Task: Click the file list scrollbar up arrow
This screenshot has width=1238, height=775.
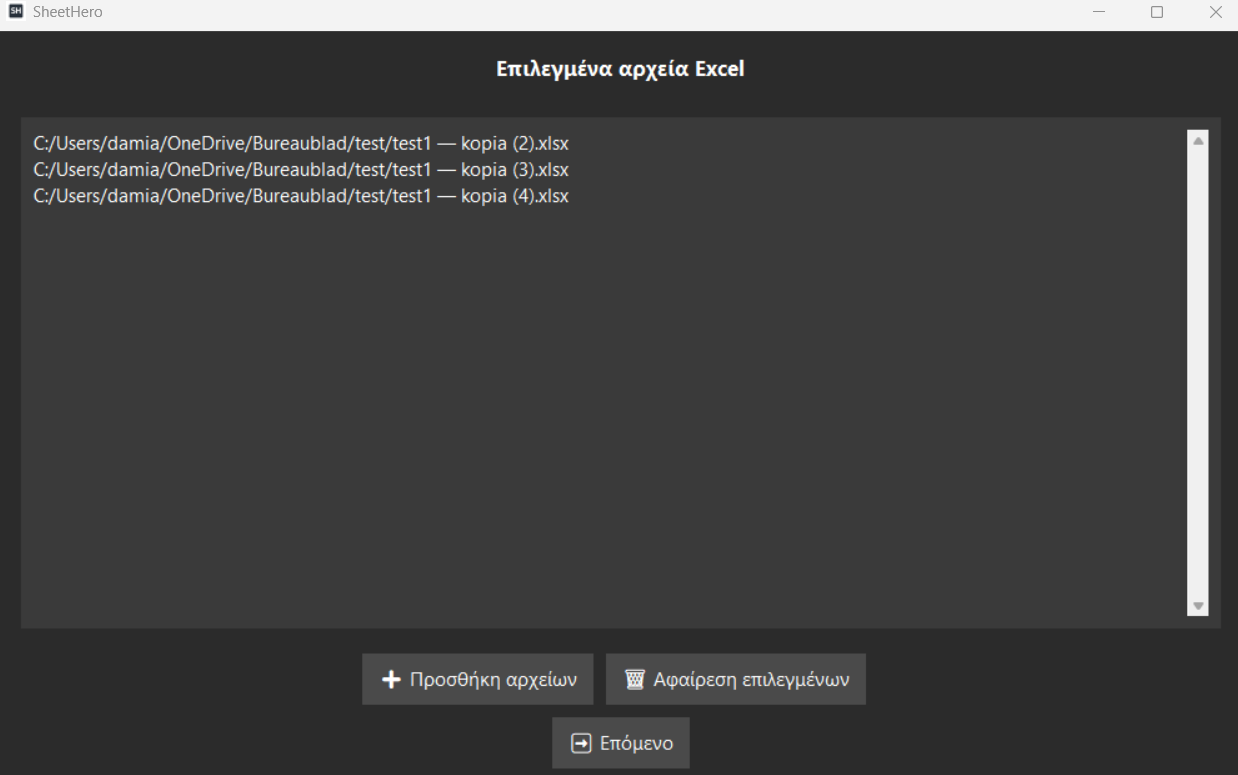Action: click(x=1199, y=140)
